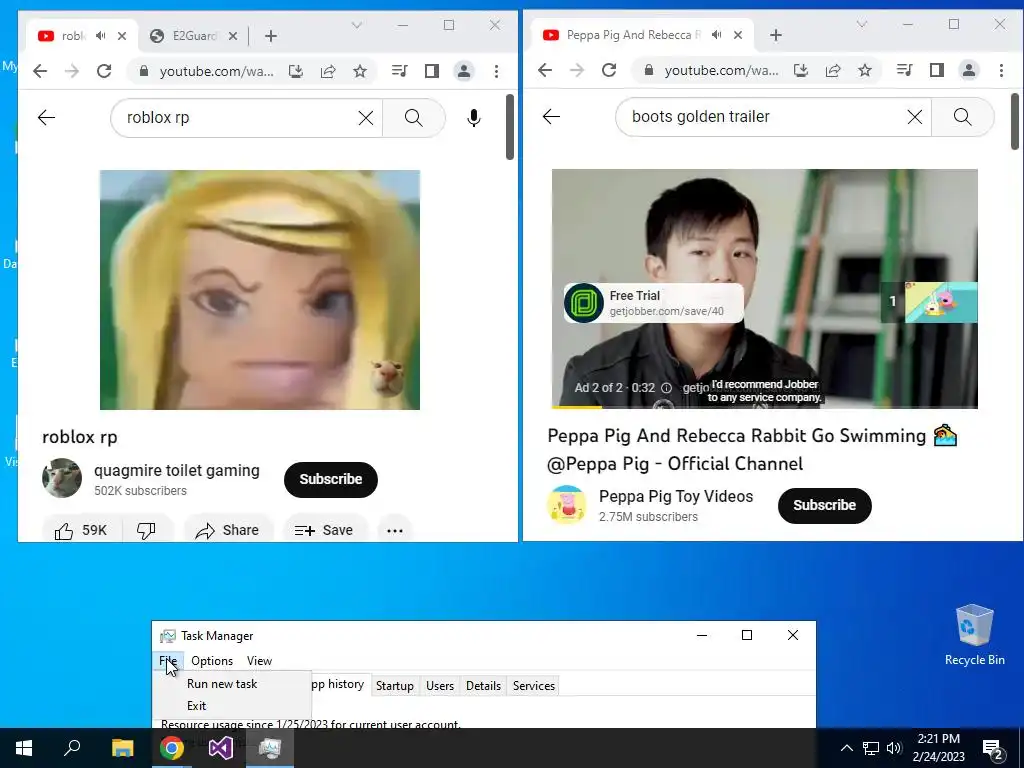The image size is (1024, 768).
Task: Open Chrome menu in left window
Action: click(496, 71)
